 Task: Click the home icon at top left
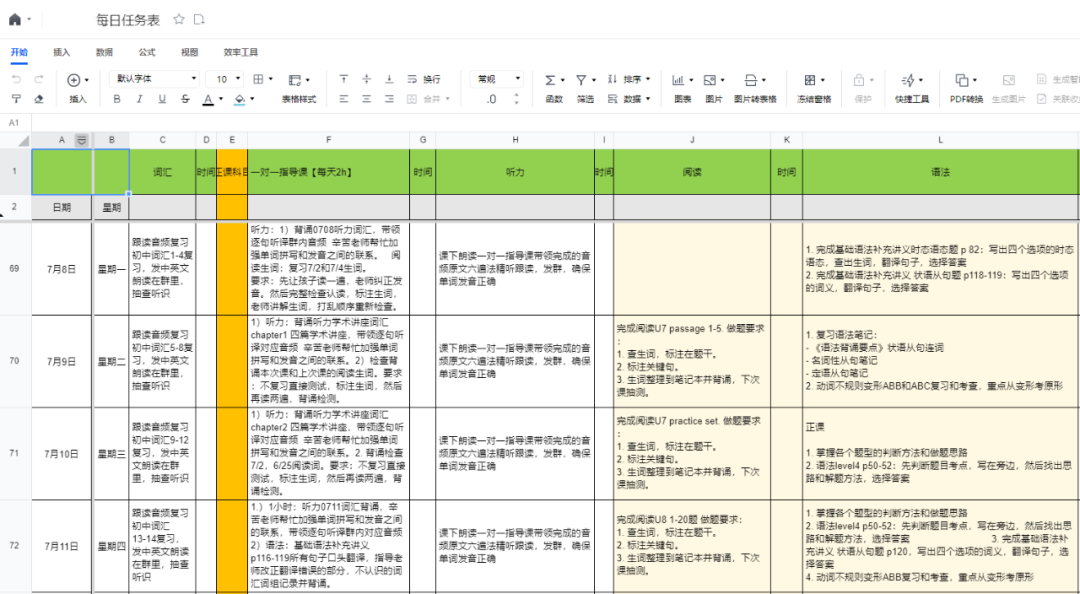(x=14, y=19)
